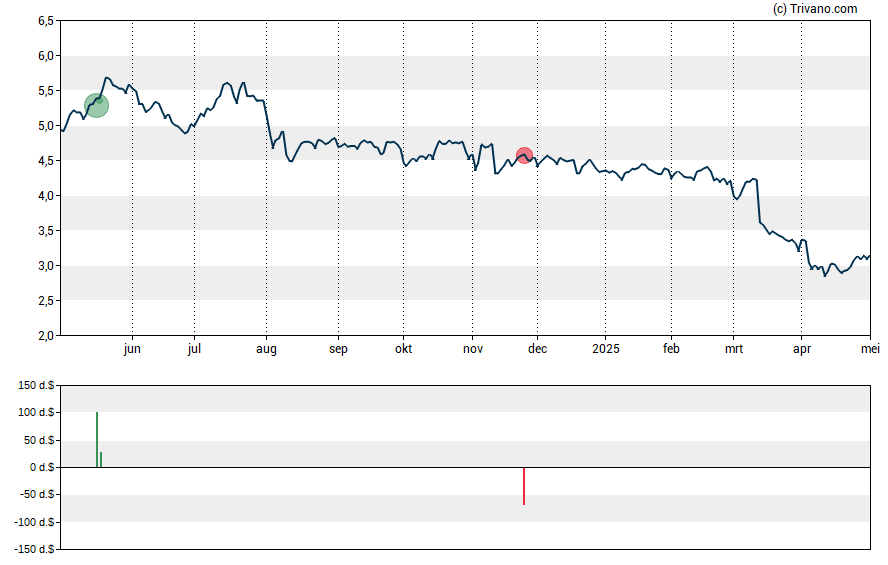Click the 'nov' month label
The image size is (888, 565).
473,349
